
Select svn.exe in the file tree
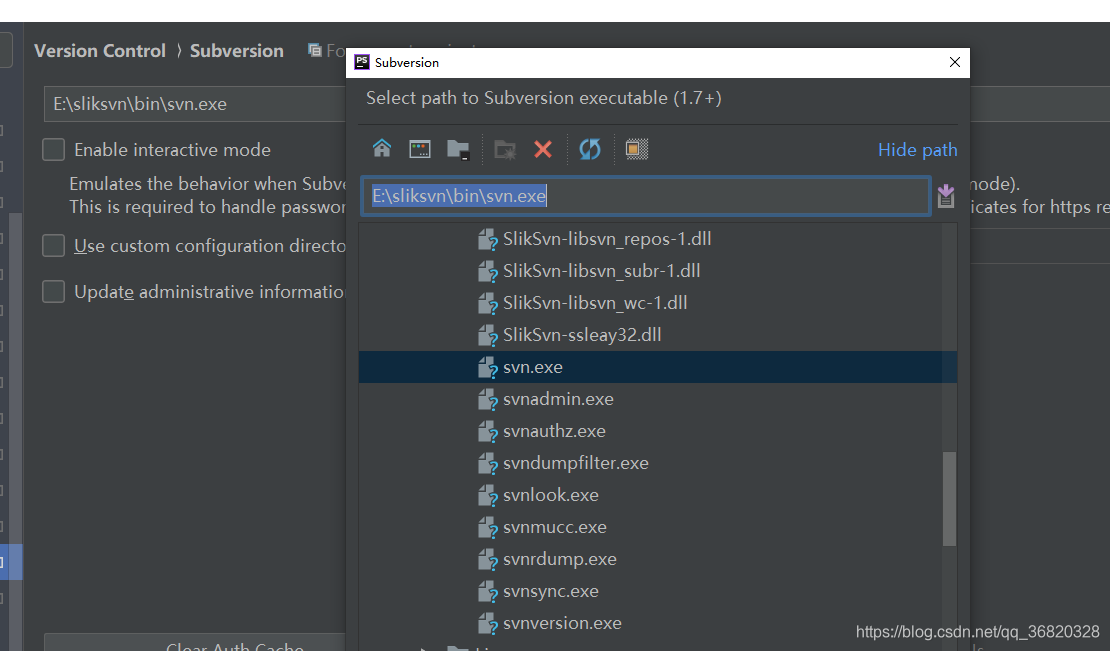pos(658,367)
